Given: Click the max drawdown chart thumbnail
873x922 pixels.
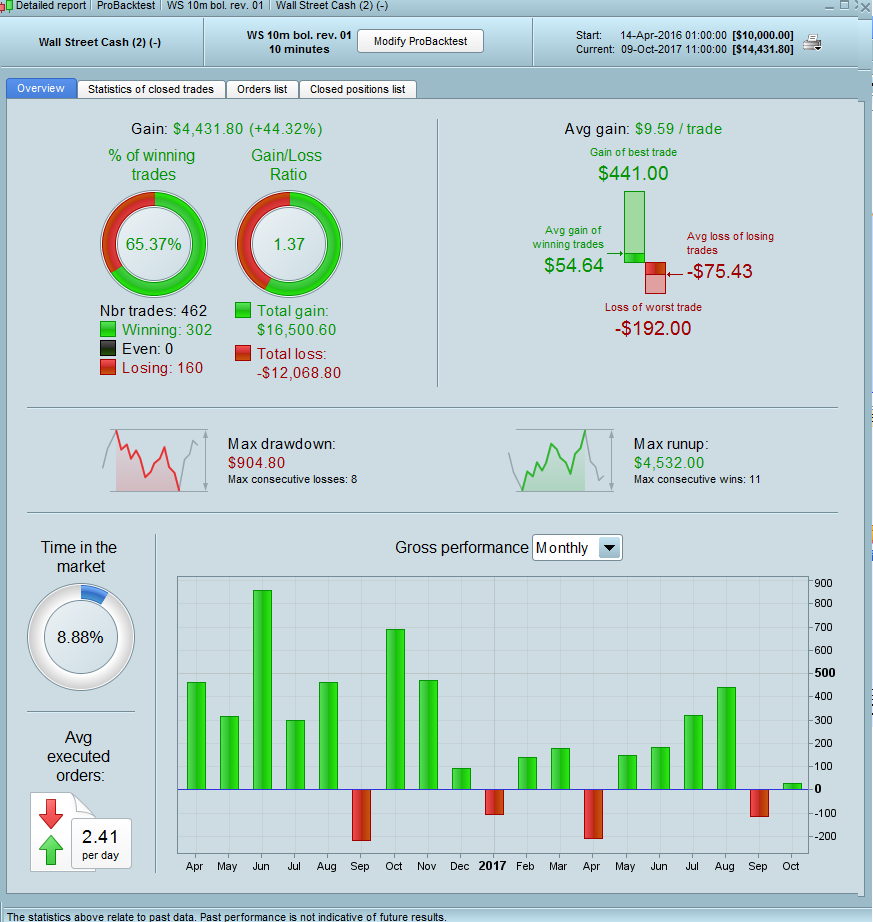Looking at the screenshot, I should click(155, 460).
